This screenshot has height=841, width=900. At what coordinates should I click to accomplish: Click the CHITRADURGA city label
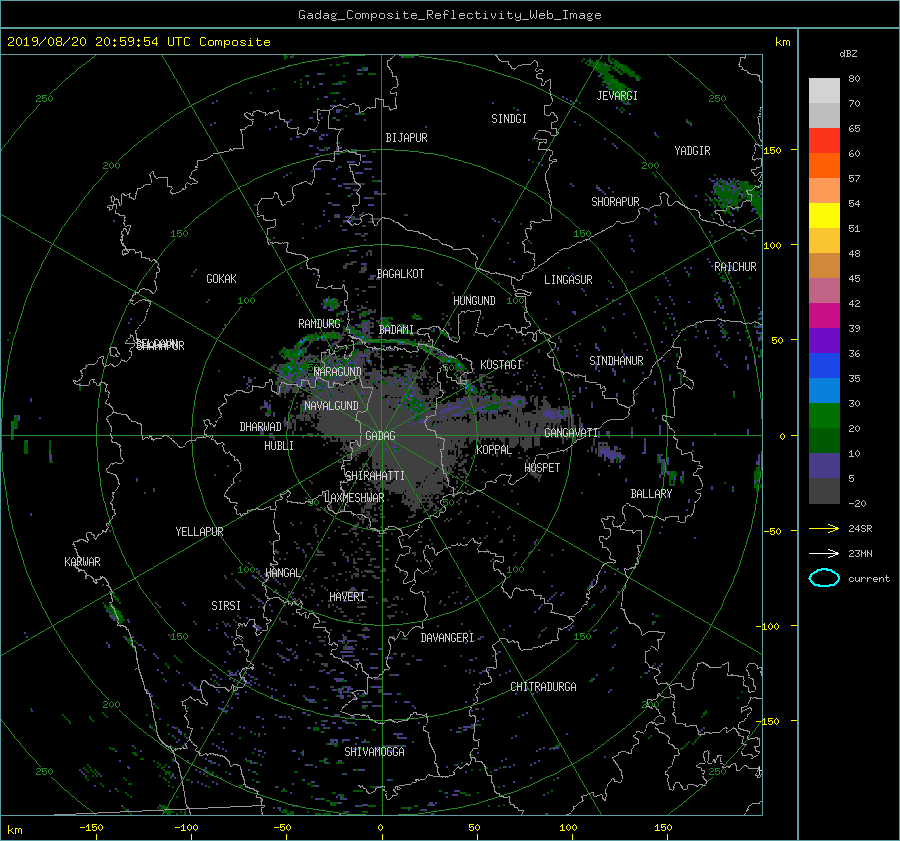tap(544, 687)
